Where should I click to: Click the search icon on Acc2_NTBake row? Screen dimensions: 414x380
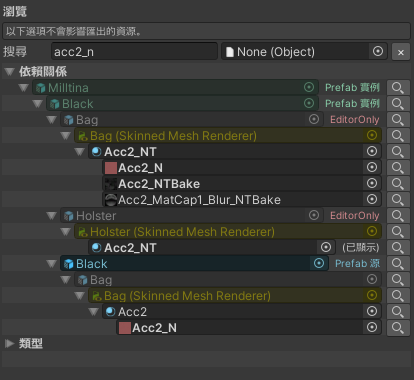[398, 184]
